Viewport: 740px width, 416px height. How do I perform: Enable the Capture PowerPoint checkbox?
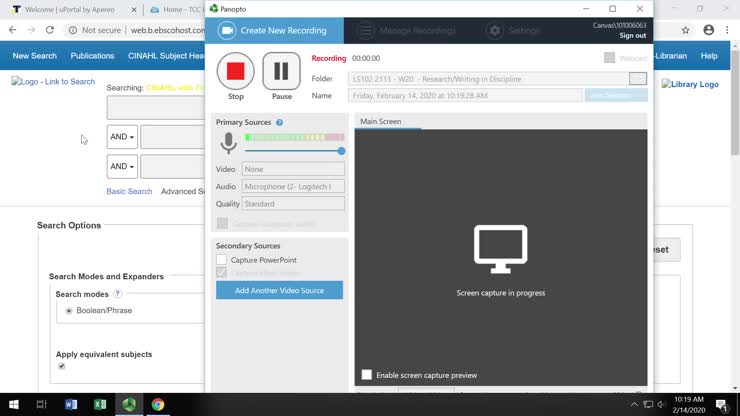221,260
